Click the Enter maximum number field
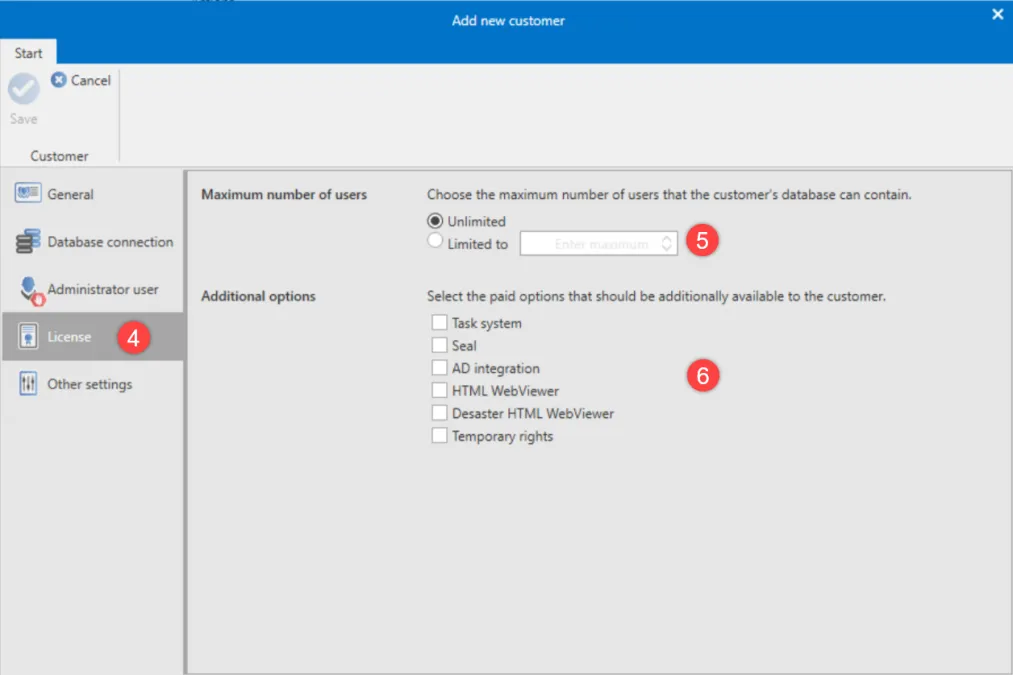 coord(598,244)
